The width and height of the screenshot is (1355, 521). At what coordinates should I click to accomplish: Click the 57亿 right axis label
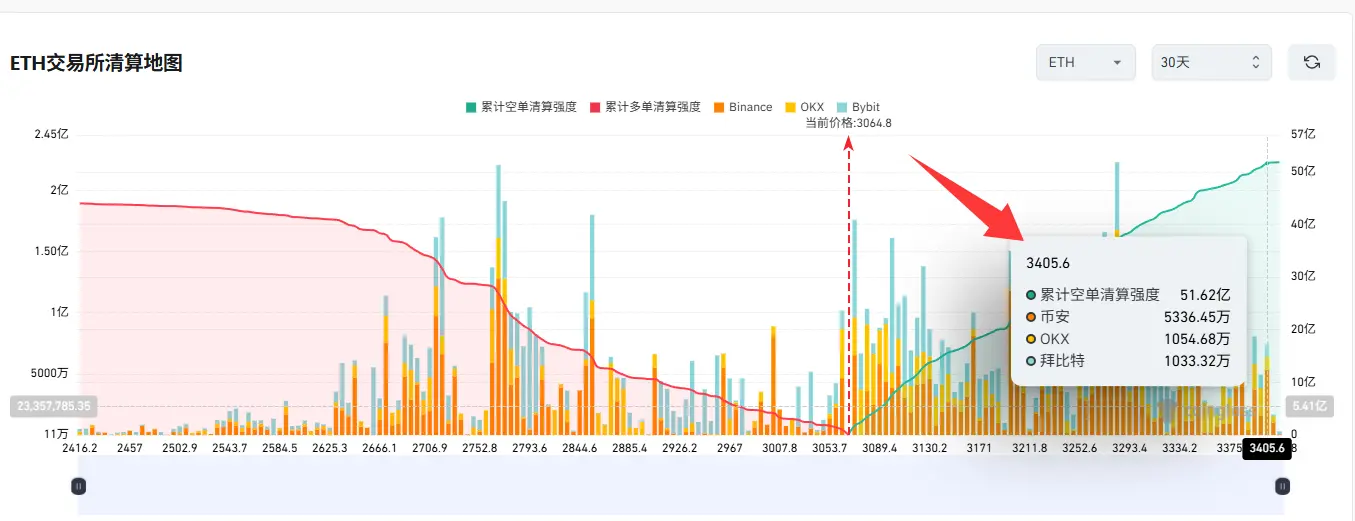(1303, 135)
